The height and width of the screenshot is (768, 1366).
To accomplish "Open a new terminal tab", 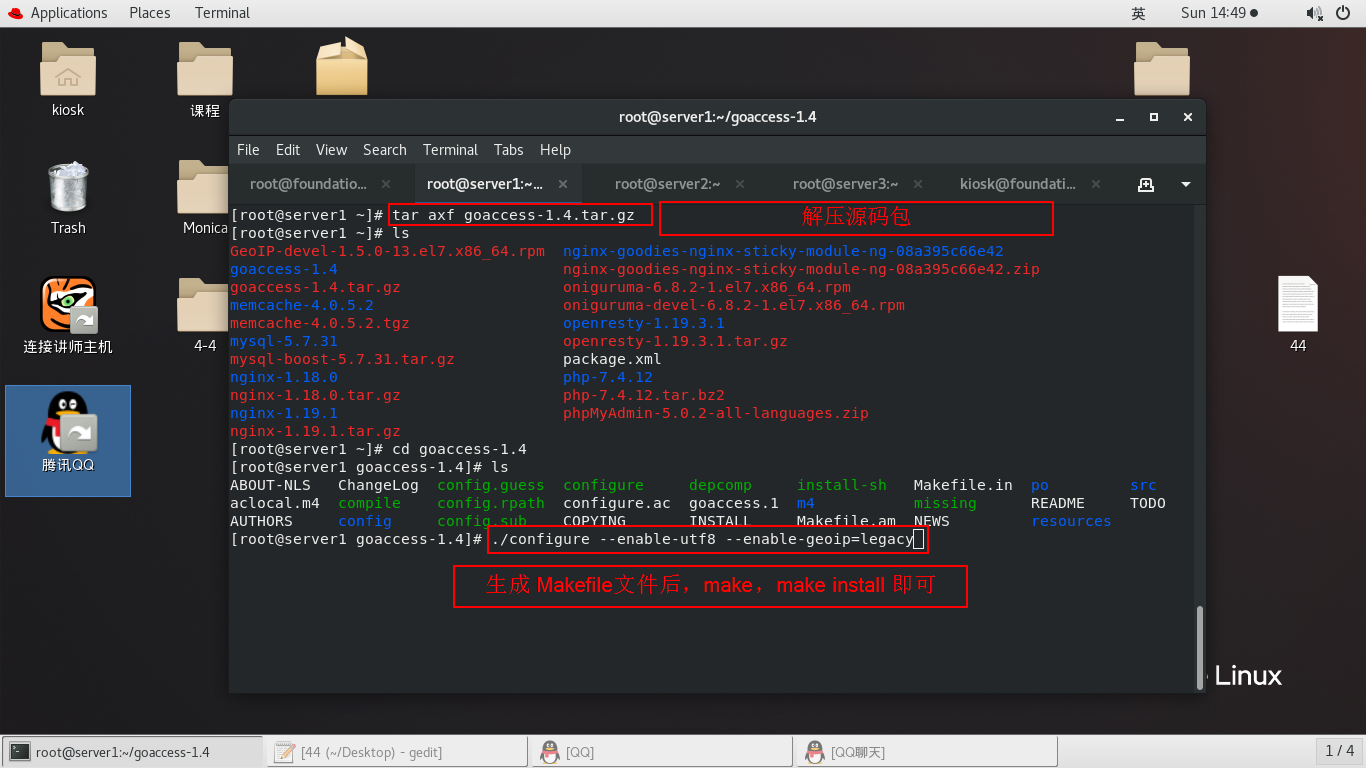I will point(1146,184).
